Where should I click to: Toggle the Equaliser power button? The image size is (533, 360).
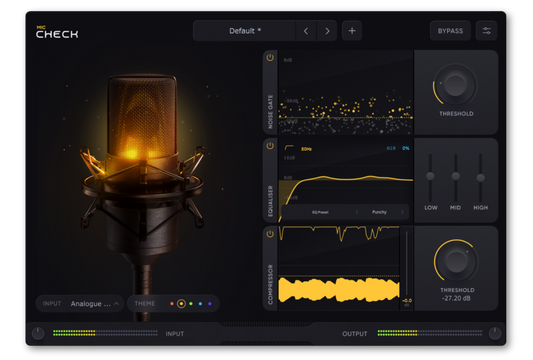[x=270, y=146]
